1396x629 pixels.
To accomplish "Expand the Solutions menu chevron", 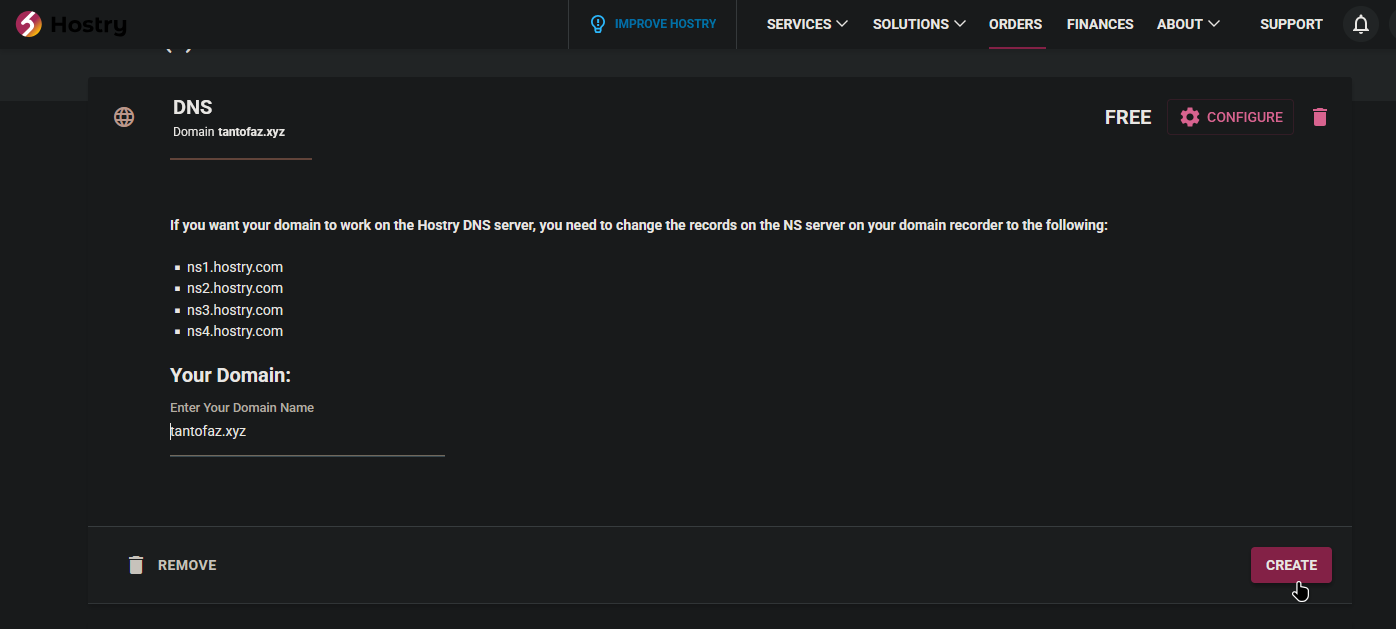I will pos(960,24).
